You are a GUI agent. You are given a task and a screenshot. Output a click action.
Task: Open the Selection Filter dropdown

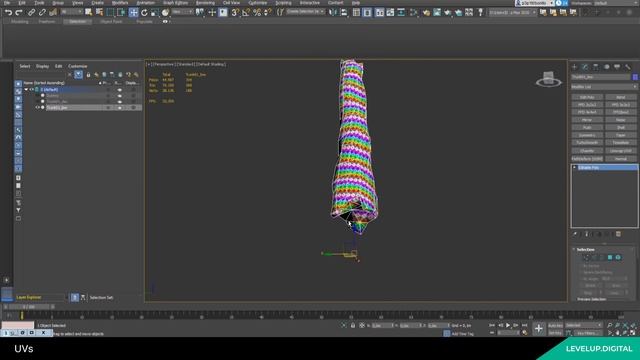(x=71, y=12)
